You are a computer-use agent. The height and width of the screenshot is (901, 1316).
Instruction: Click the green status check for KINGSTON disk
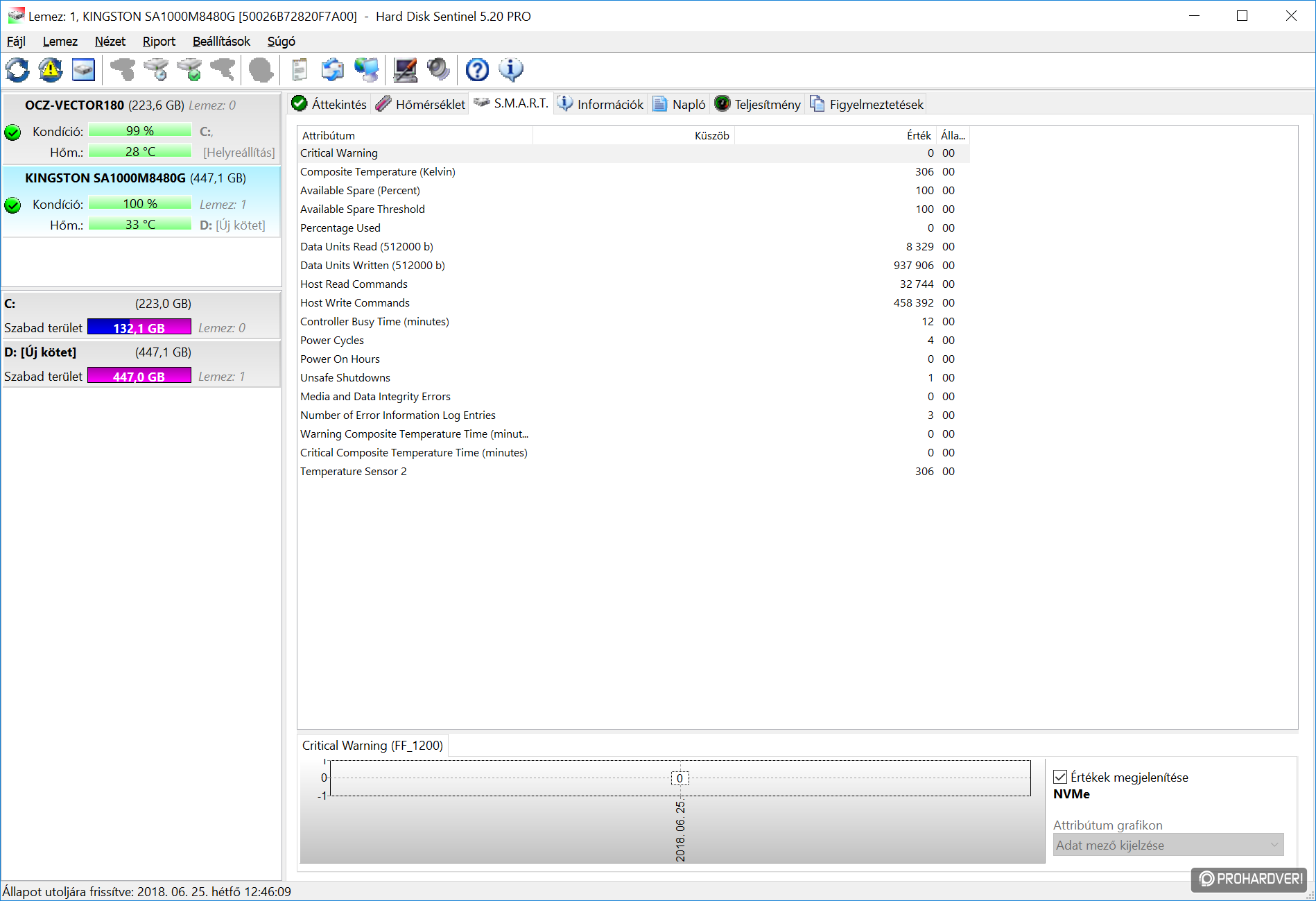click(x=12, y=205)
